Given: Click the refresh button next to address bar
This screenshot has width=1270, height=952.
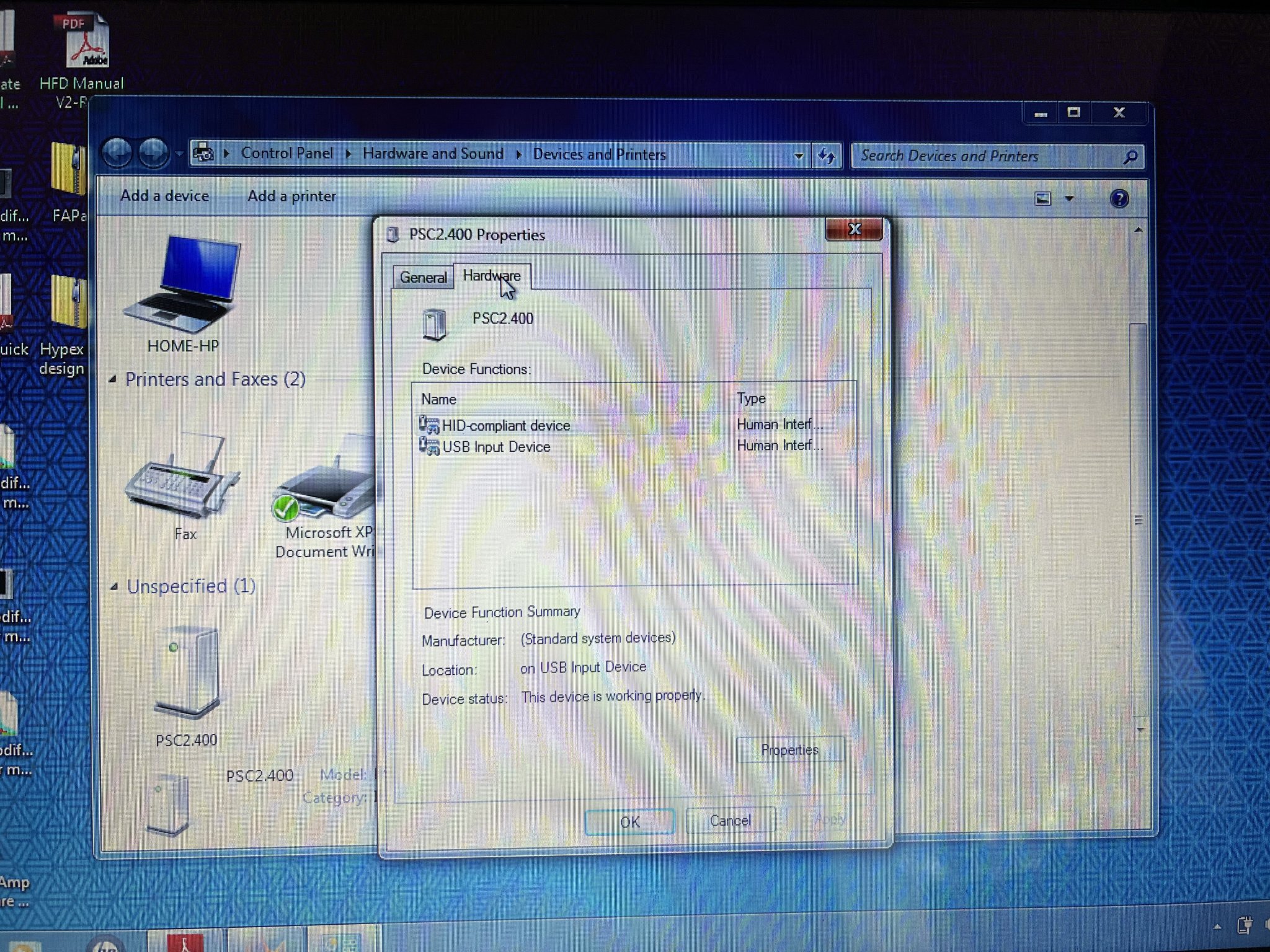Looking at the screenshot, I should click(x=827, y=155).
